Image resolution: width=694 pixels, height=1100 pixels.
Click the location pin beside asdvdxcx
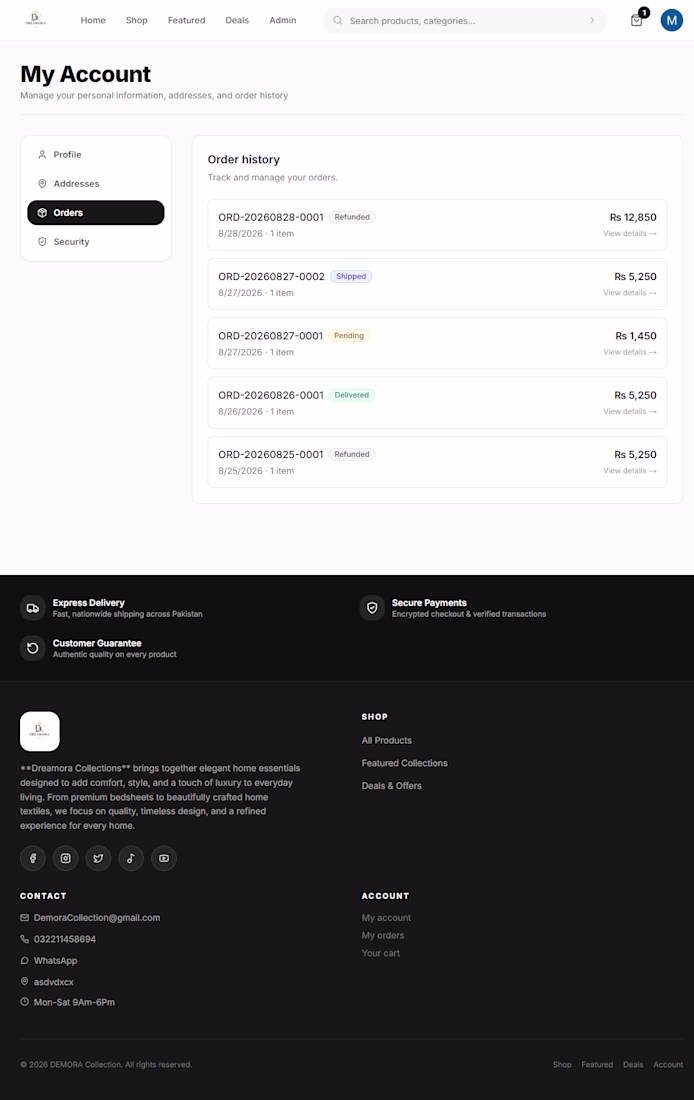[25, 981]
